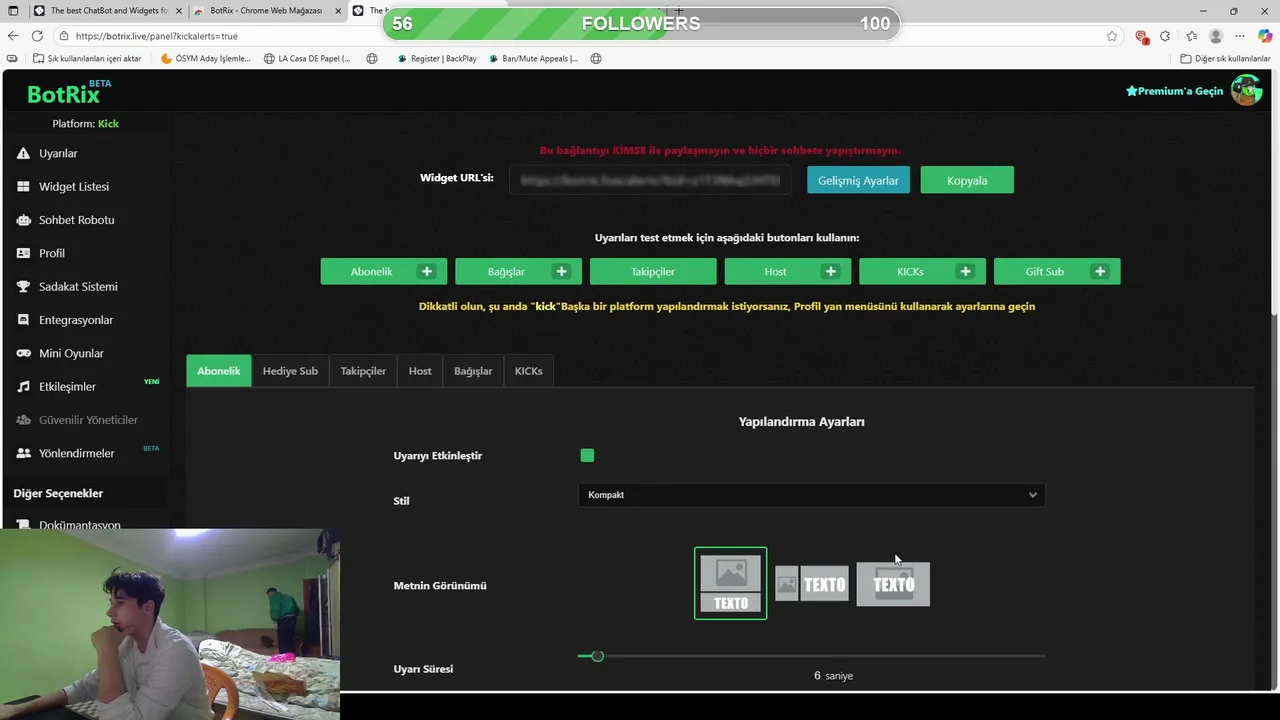This screenshot has height=720, width=1280.
Task: Open the red extension icon with badge
Action: tap(1142, 36)
